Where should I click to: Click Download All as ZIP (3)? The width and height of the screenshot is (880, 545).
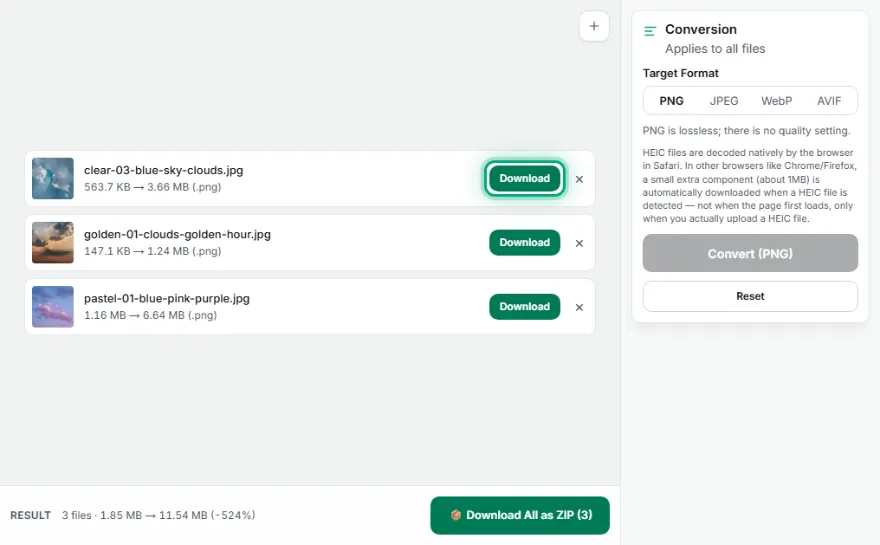520,515
